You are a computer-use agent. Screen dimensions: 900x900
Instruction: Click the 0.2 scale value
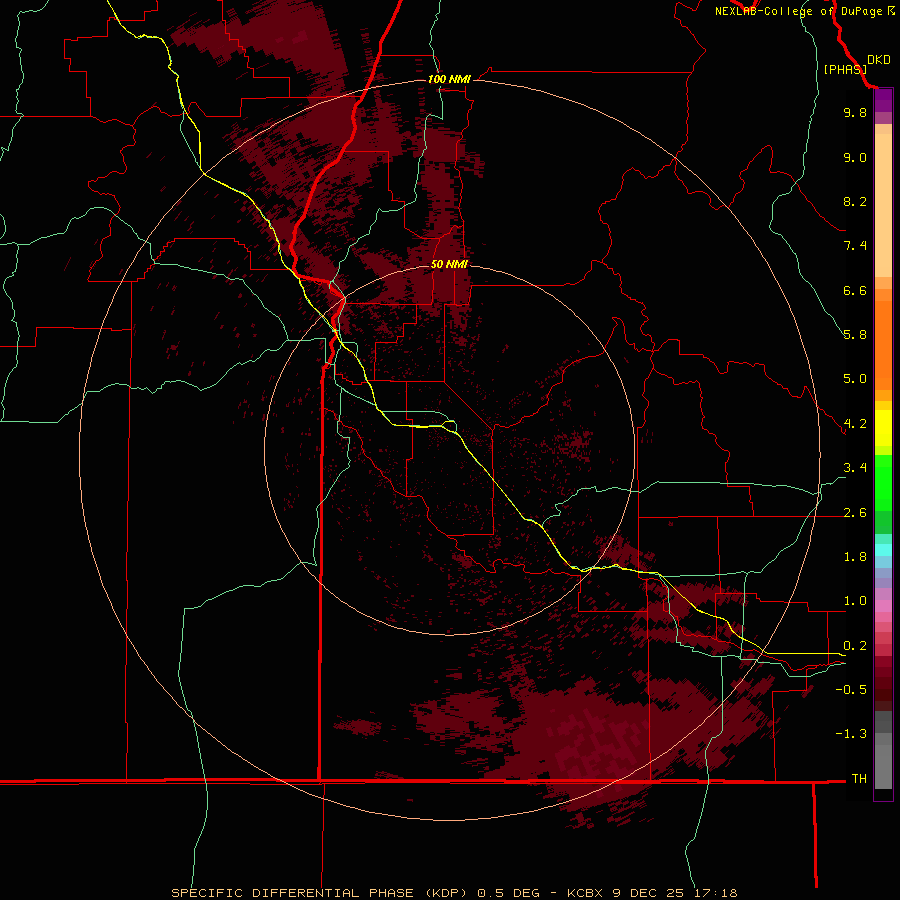pyautogui.click(x=855, y=646)
